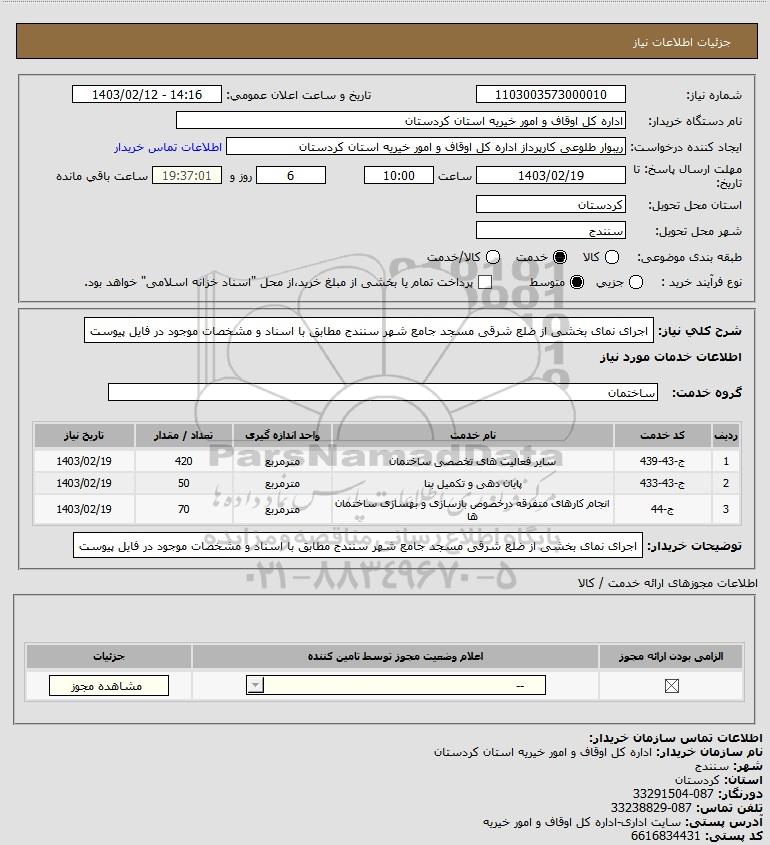Click the ایجاد کننده درخواست field
The height and width of the screenshot is (845, 770).
point(426,147)
